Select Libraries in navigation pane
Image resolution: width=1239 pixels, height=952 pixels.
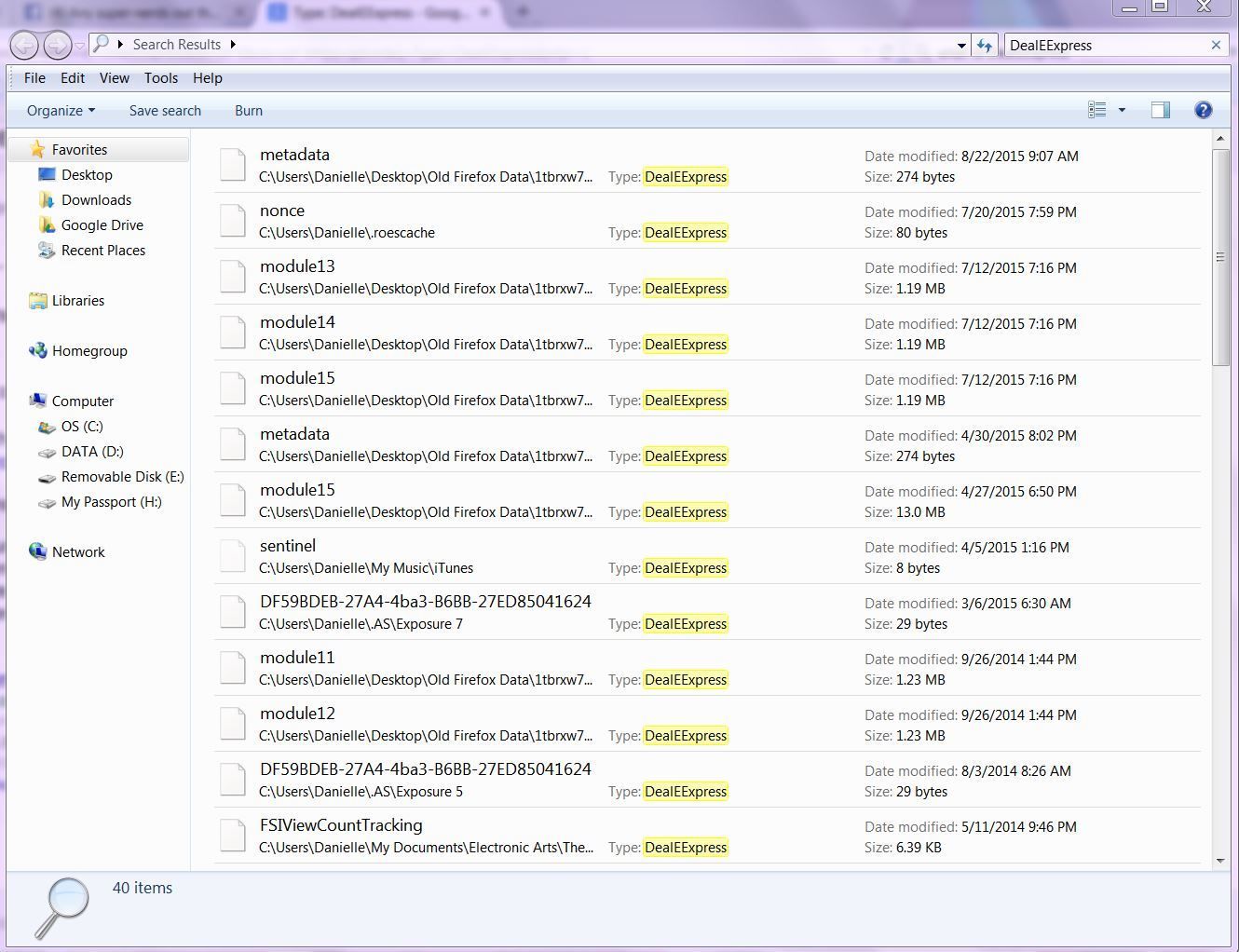78,300
